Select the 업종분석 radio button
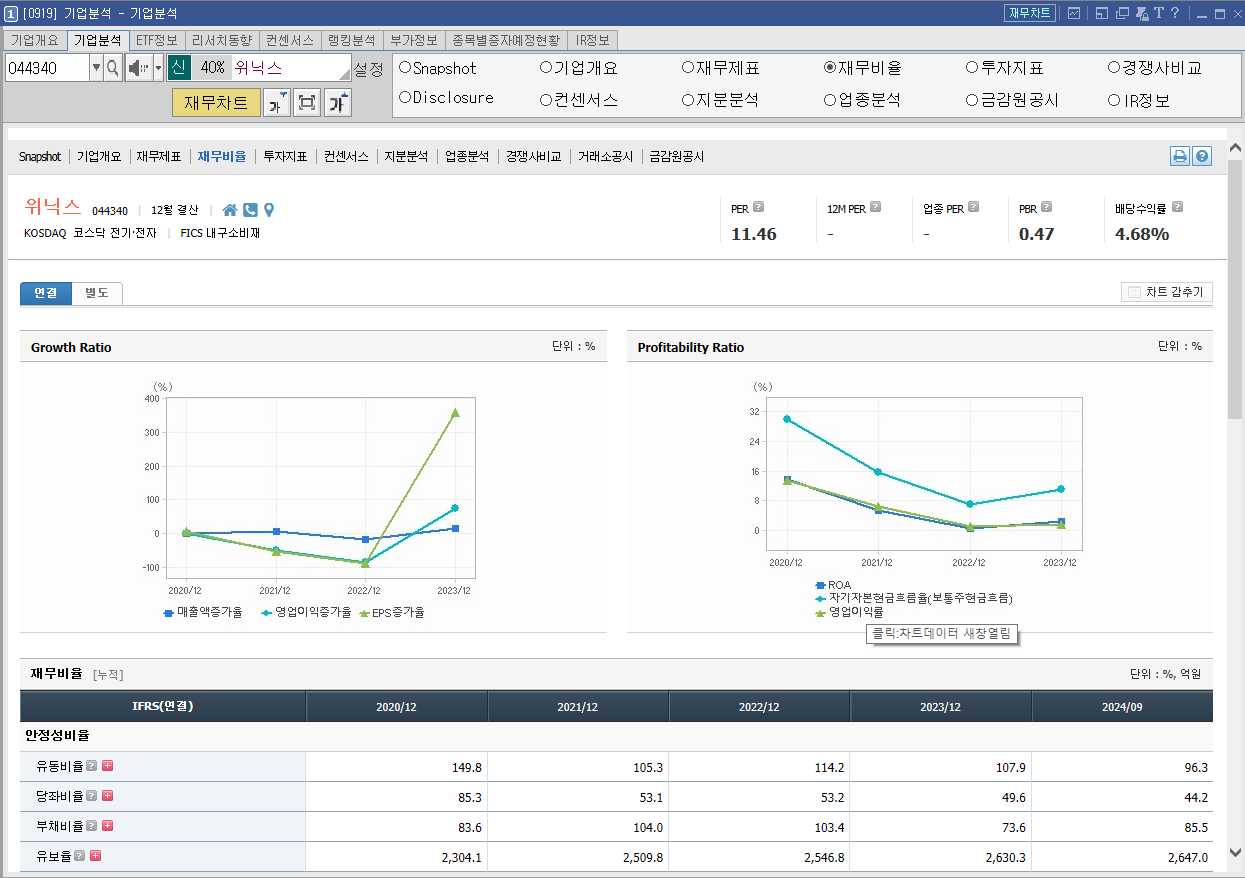The image size is (1245, 878). 830,100
